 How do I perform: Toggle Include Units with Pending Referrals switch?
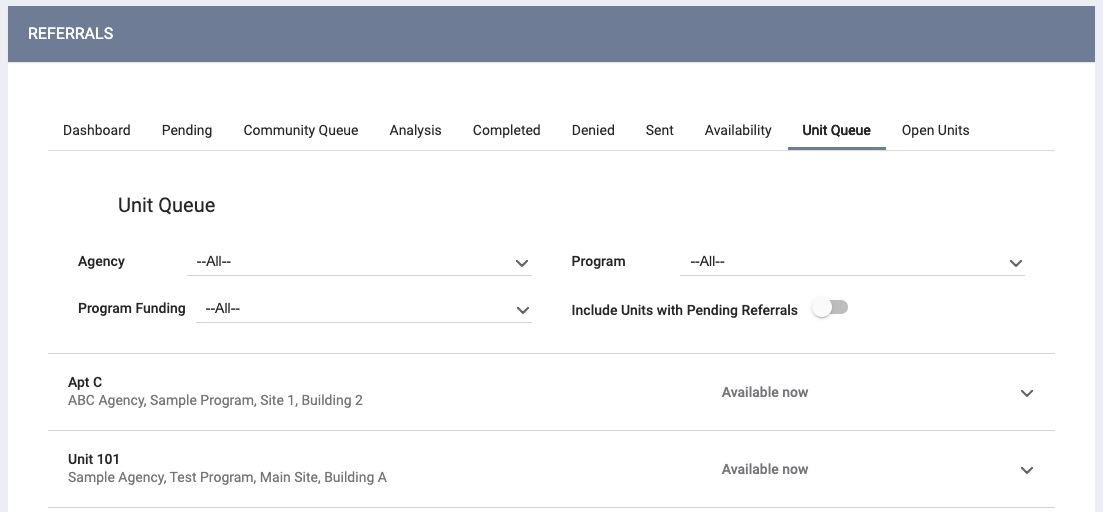pos(829,309)
